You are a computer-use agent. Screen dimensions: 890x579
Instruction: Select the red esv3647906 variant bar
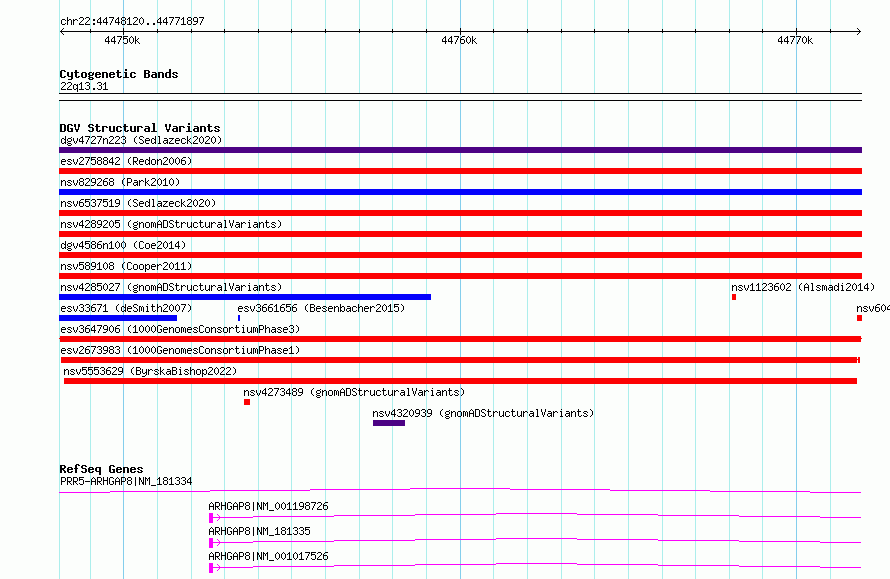(460, 339)
